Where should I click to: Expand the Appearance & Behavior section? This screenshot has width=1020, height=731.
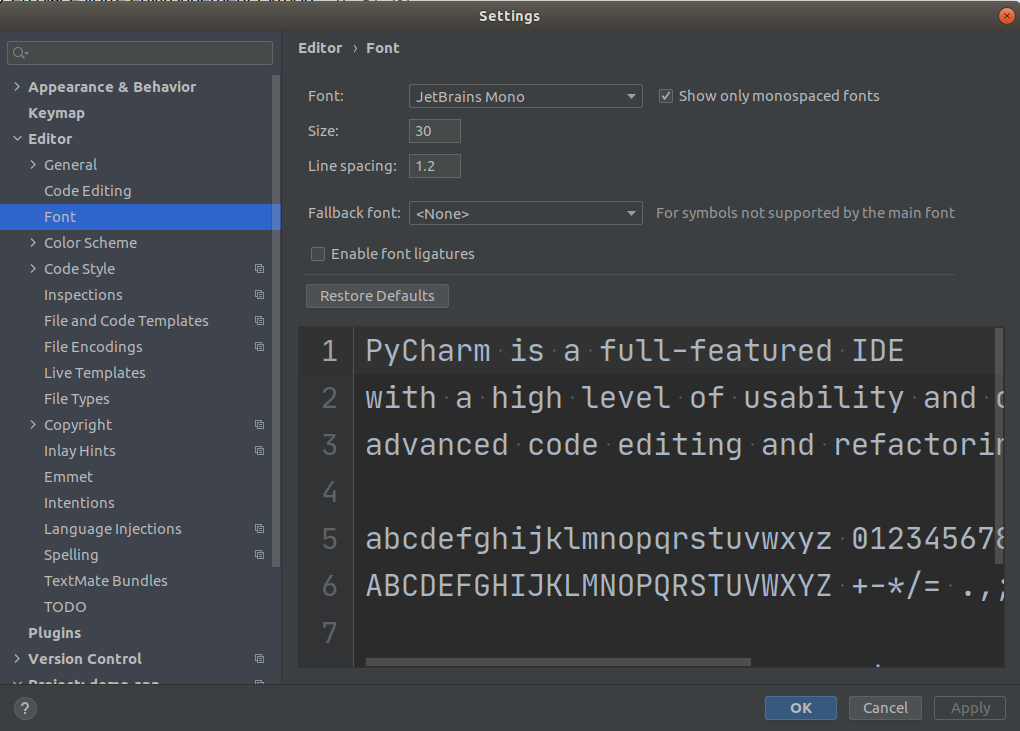18,87
